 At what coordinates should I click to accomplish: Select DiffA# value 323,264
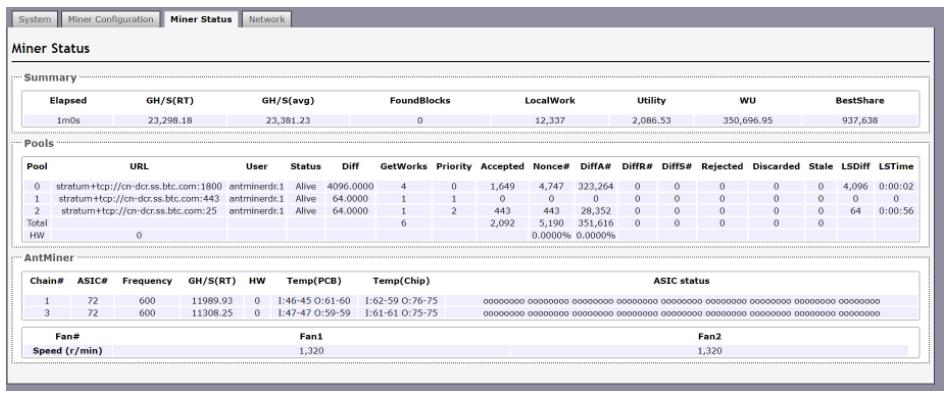click(595, 186)
